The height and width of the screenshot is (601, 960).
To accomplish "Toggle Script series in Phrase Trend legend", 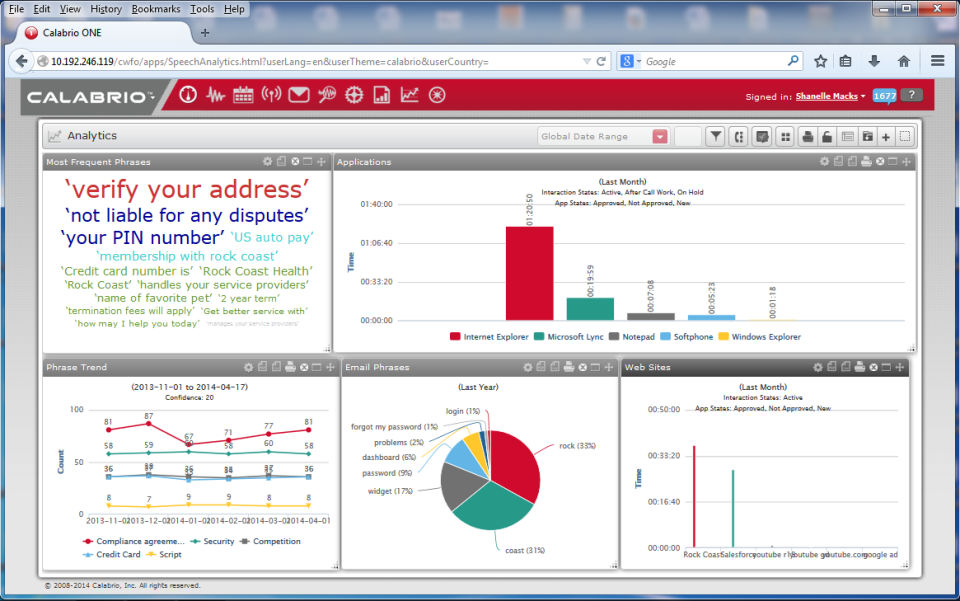I will point(163,554).
